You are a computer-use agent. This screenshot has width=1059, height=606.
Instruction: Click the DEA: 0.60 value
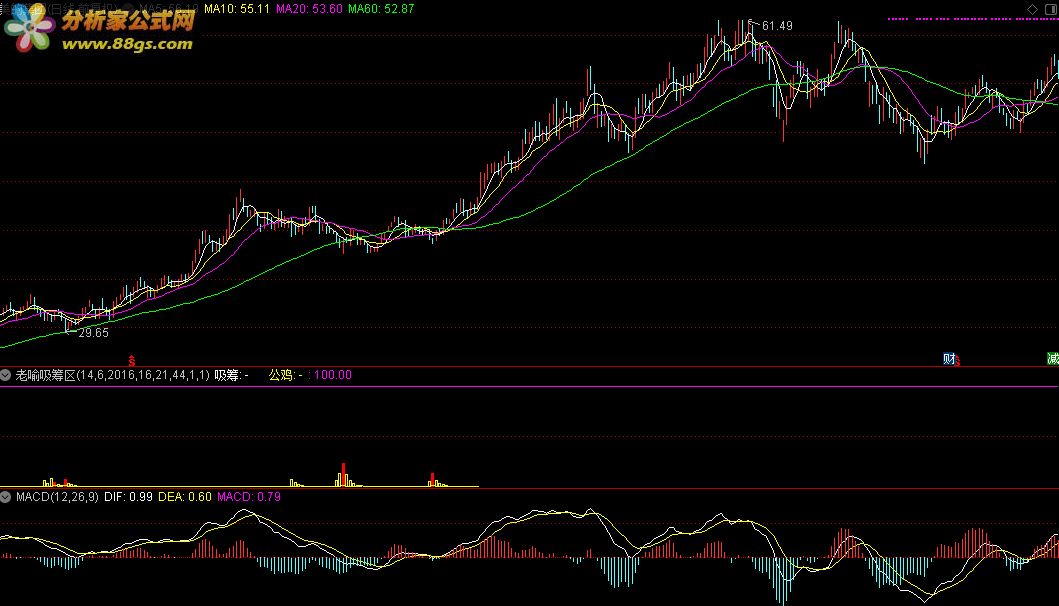pos(184,497)
